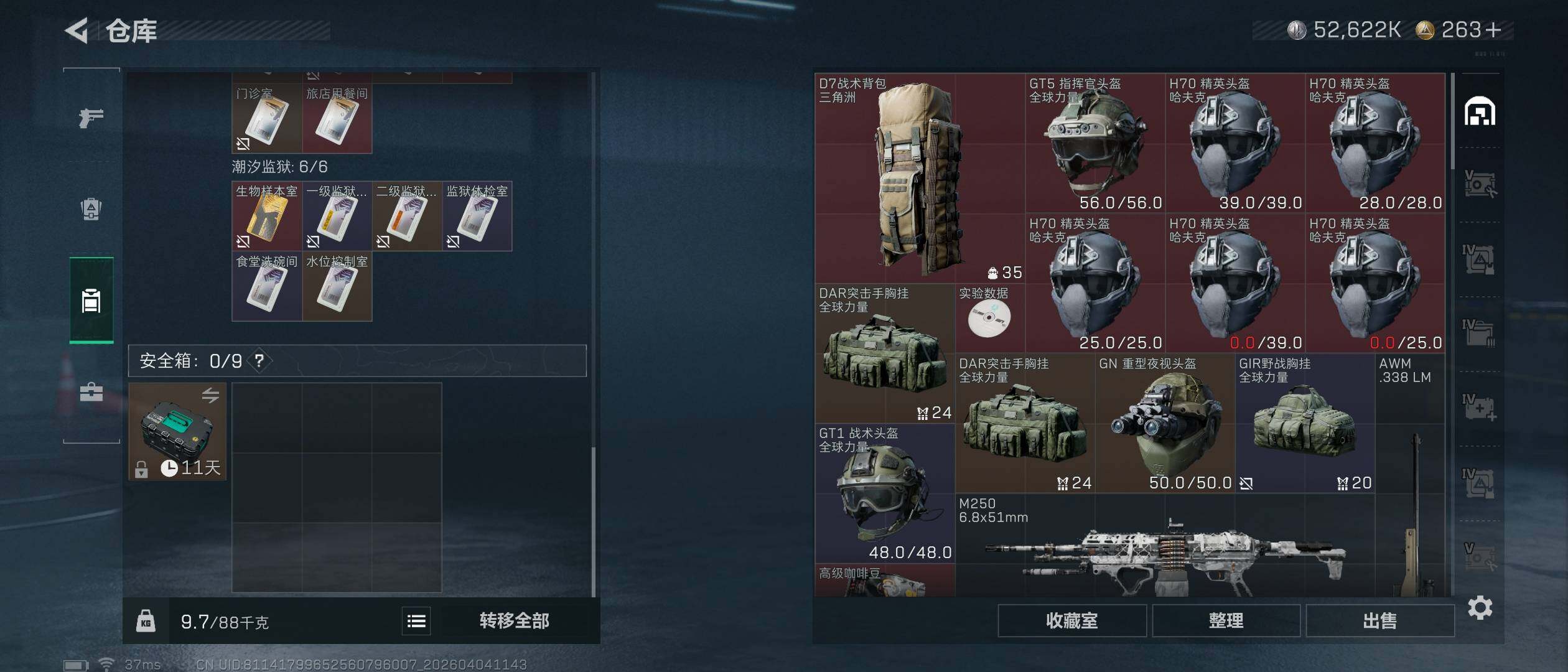
Task: Select the GN 重型夜视头盔 helmet
Action: [1165, 423]
